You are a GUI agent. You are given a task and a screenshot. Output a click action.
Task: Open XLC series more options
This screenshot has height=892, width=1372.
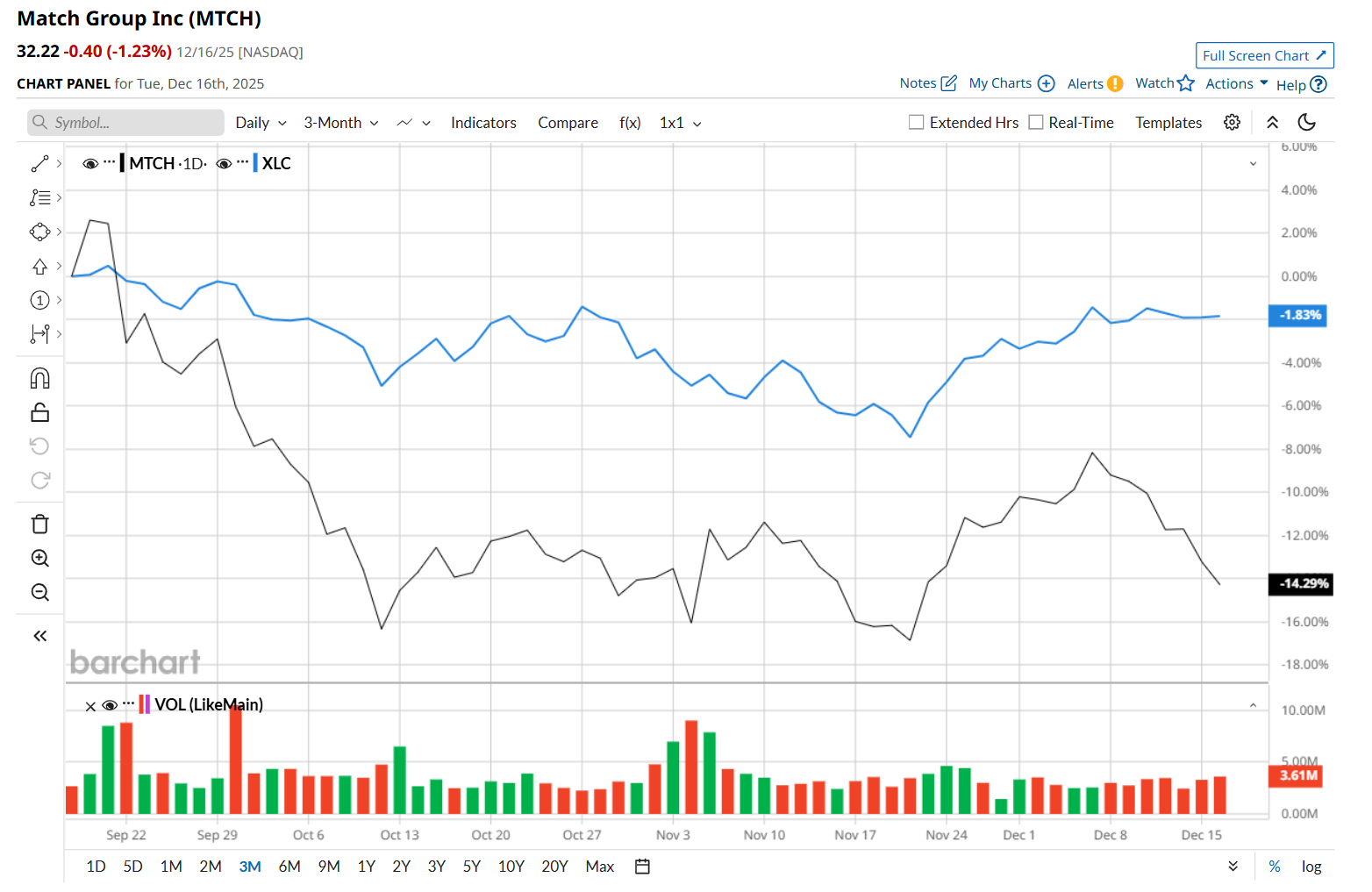[x=243, y=163]
